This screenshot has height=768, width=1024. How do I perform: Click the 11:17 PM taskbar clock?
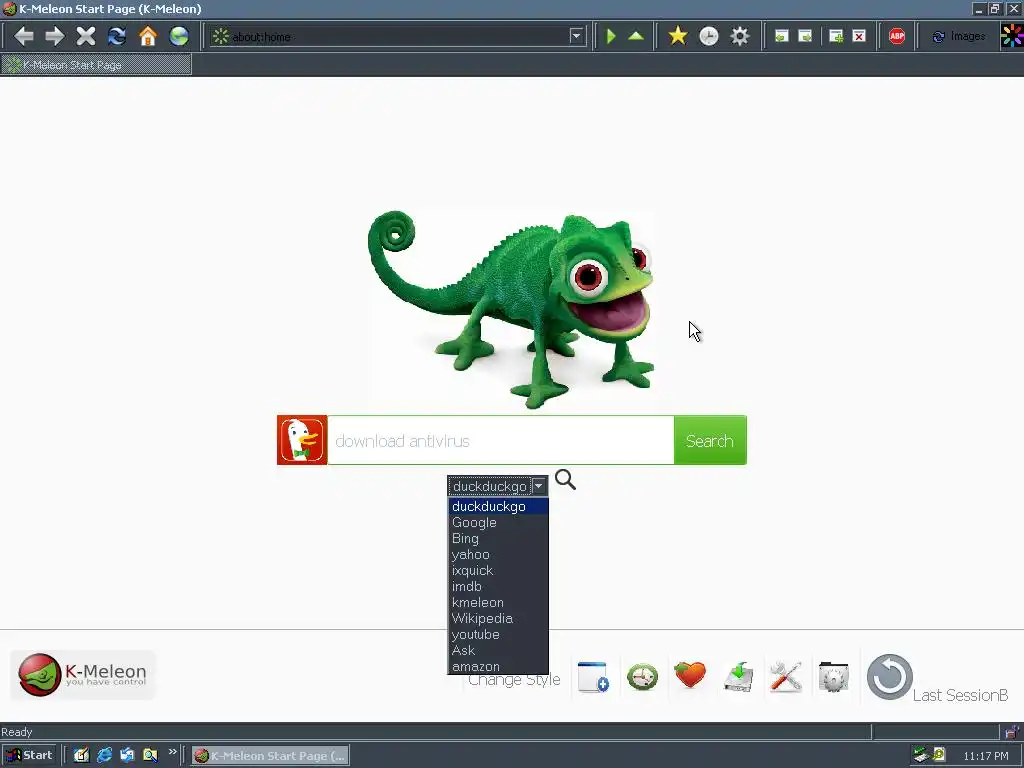[985, 756]
